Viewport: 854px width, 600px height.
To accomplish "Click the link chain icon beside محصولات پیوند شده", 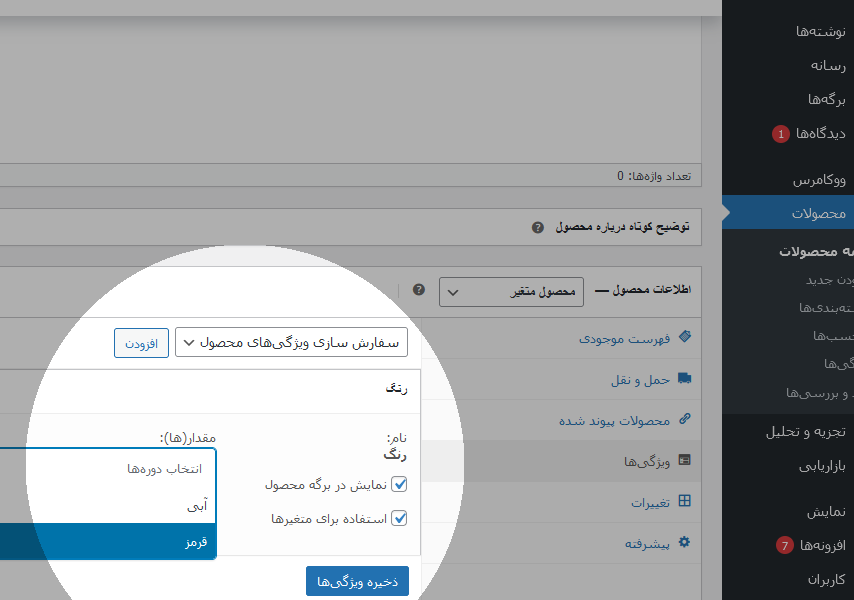I will coord(684,420).
